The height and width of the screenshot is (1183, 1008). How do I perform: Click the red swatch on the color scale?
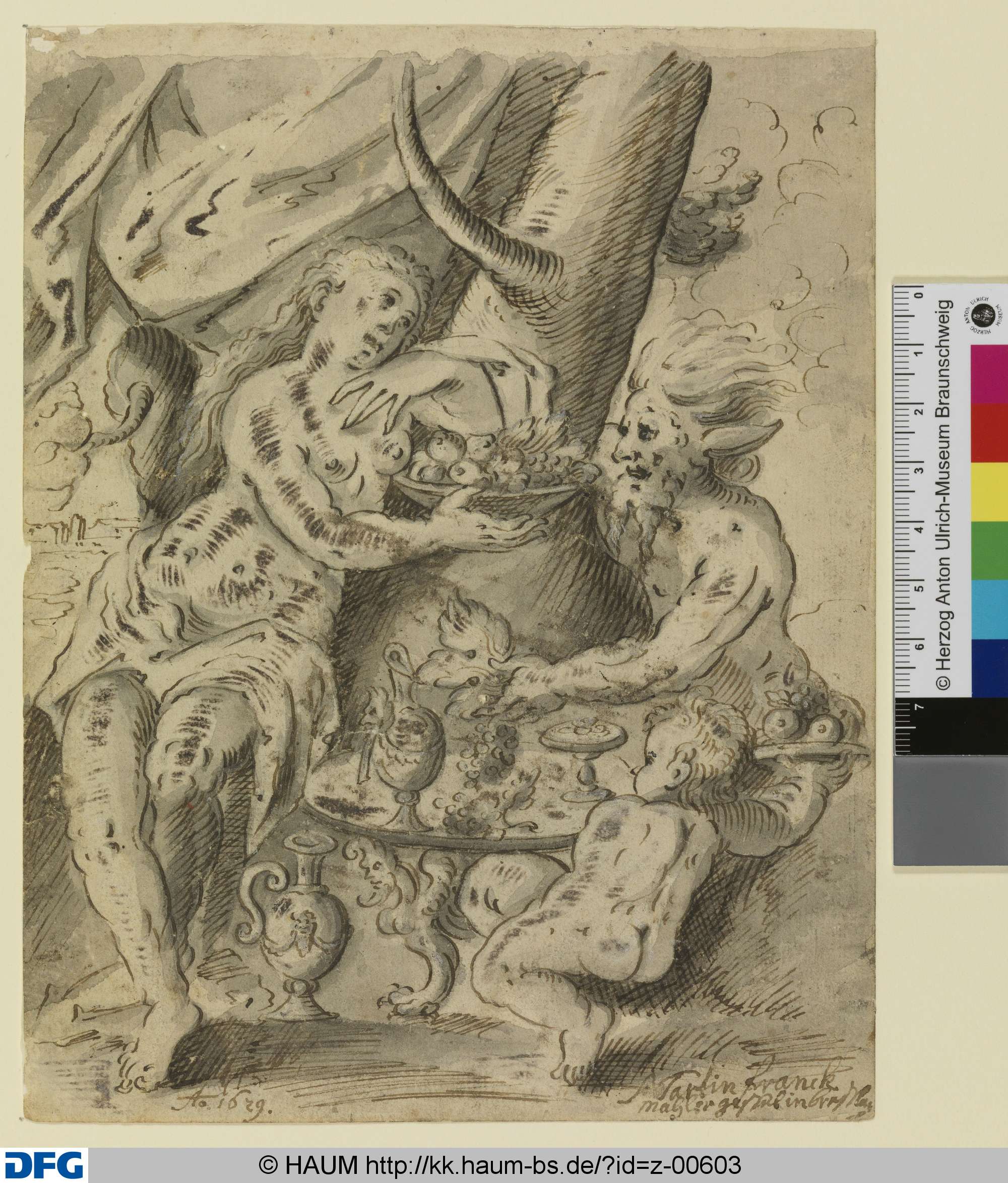point(988,433)
